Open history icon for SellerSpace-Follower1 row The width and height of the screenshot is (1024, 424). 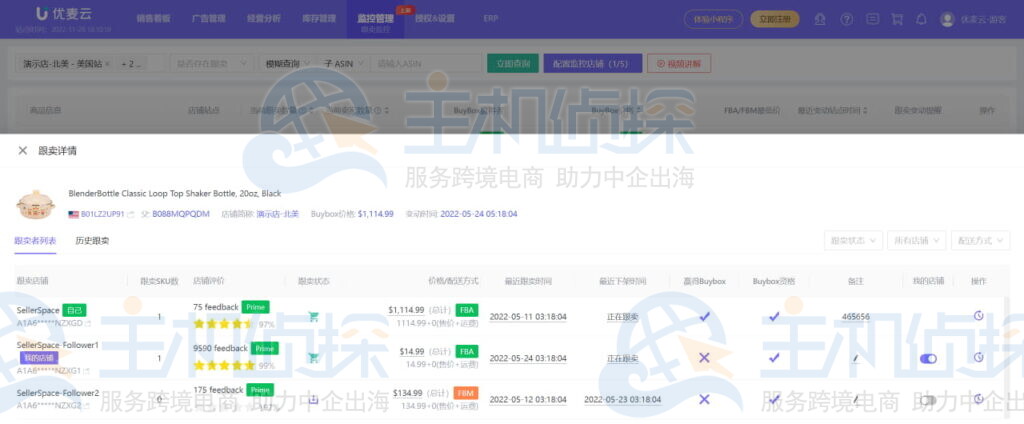(978, 357)
